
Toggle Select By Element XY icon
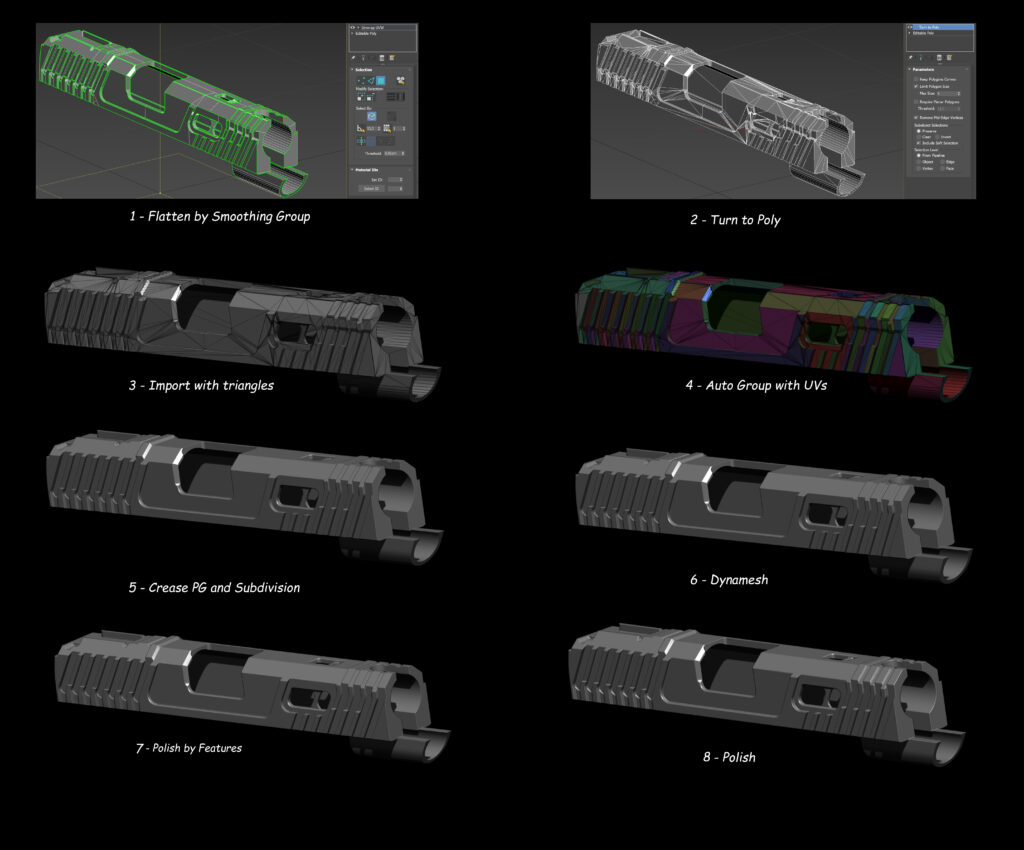coord(400,80)
